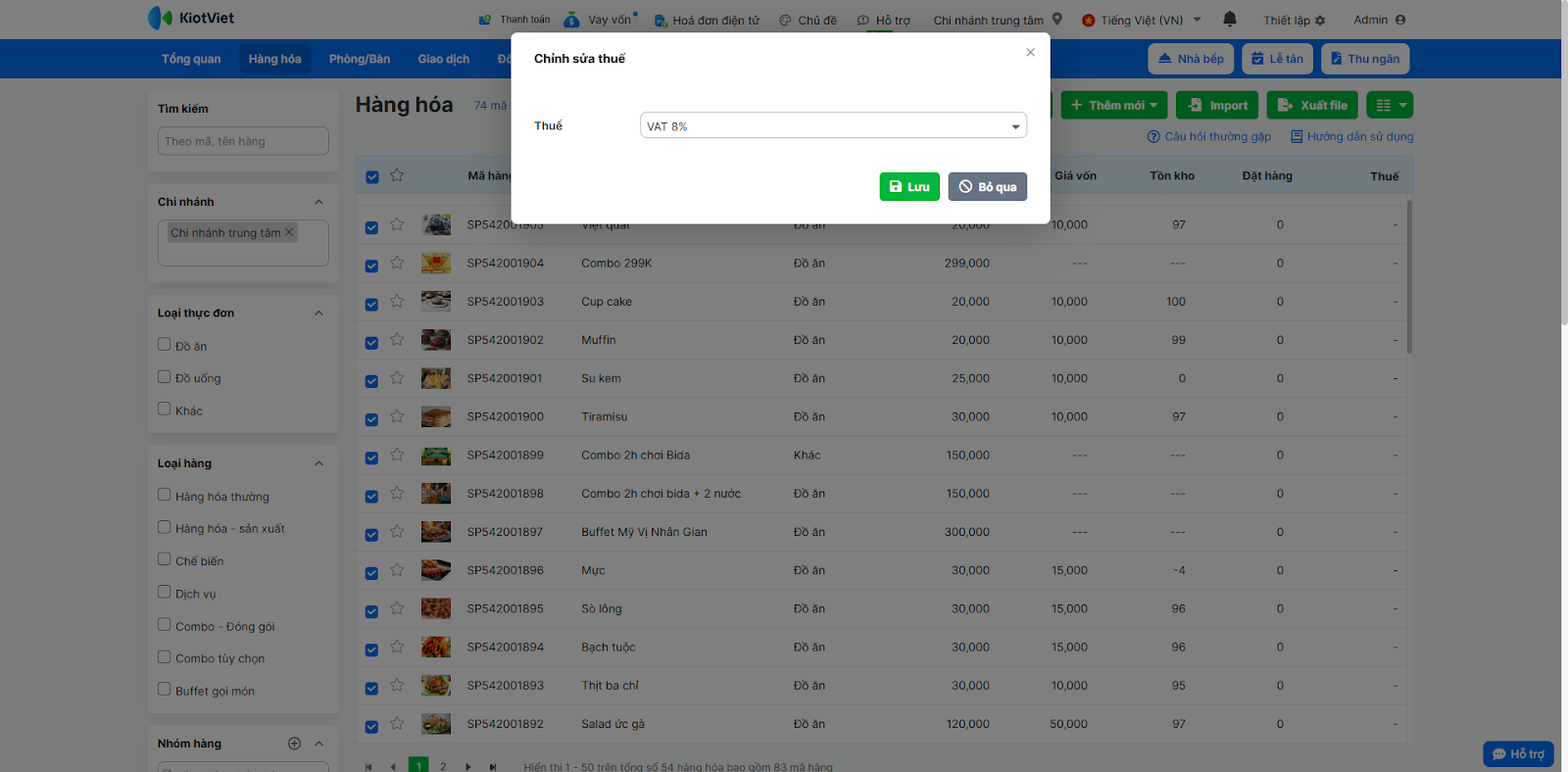Image resolution: width=1568 pixels, height=772 pixels.
Task: Check the Đồ uống menu type filter
Action: pyautogui.click(x=165, y=376)
